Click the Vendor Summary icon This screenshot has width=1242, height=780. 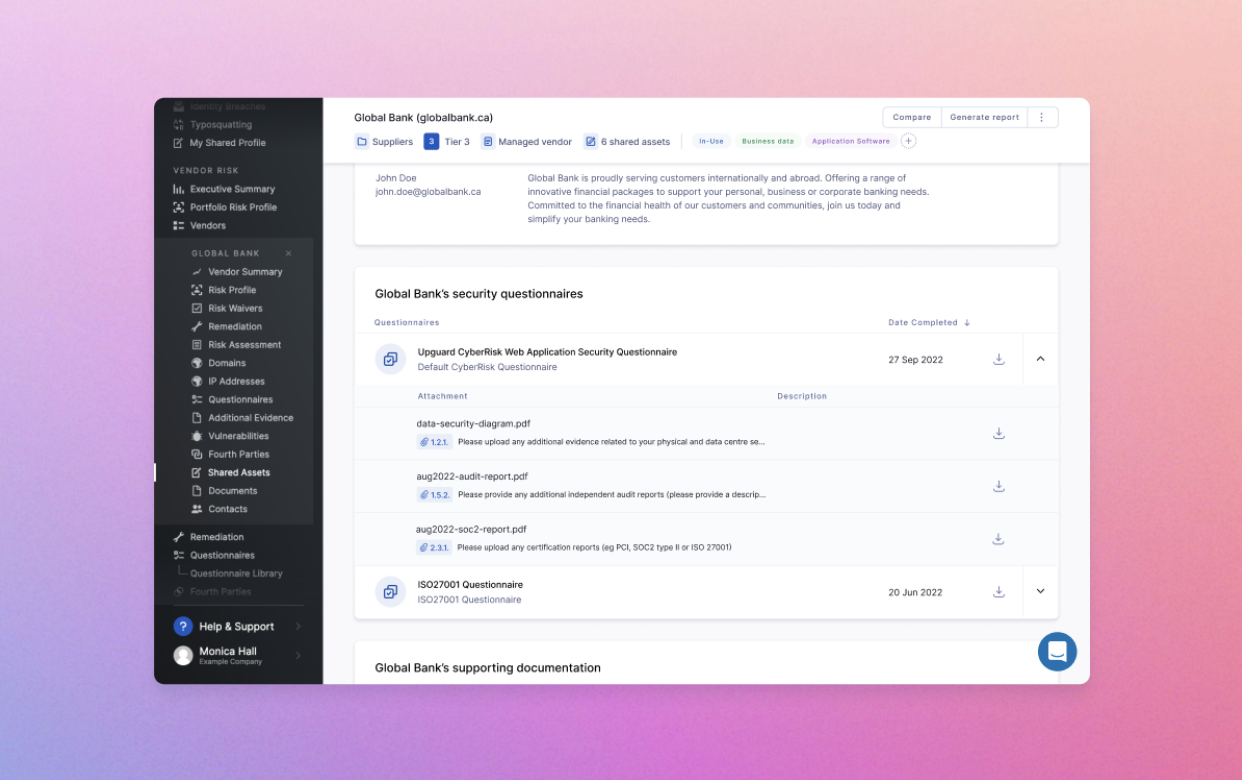(197, 272)
